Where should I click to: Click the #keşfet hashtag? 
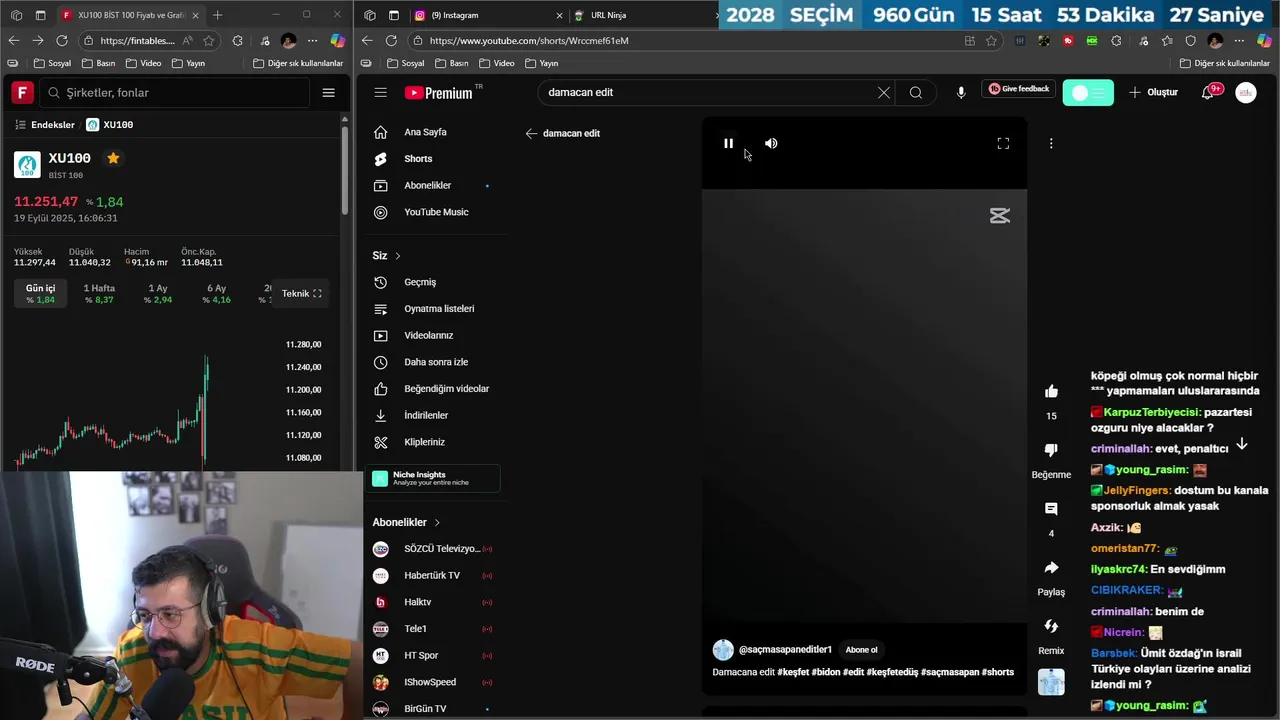[793, 672]
